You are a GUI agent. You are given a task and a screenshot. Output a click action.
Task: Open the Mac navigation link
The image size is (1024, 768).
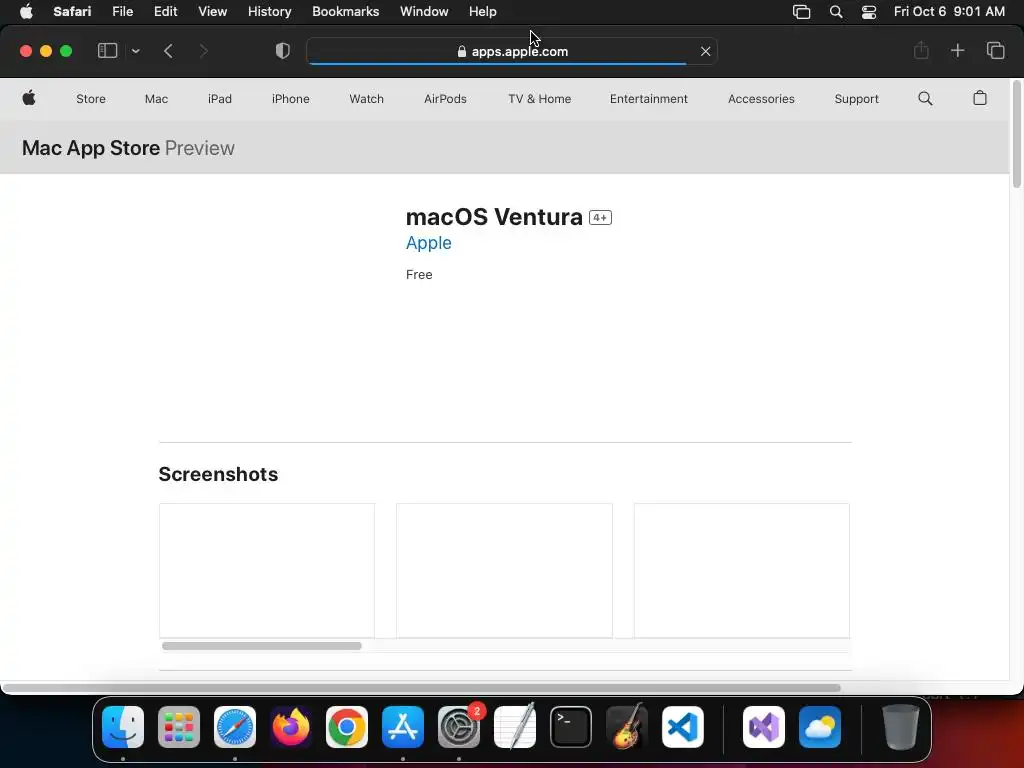click(x=156, y=99)
